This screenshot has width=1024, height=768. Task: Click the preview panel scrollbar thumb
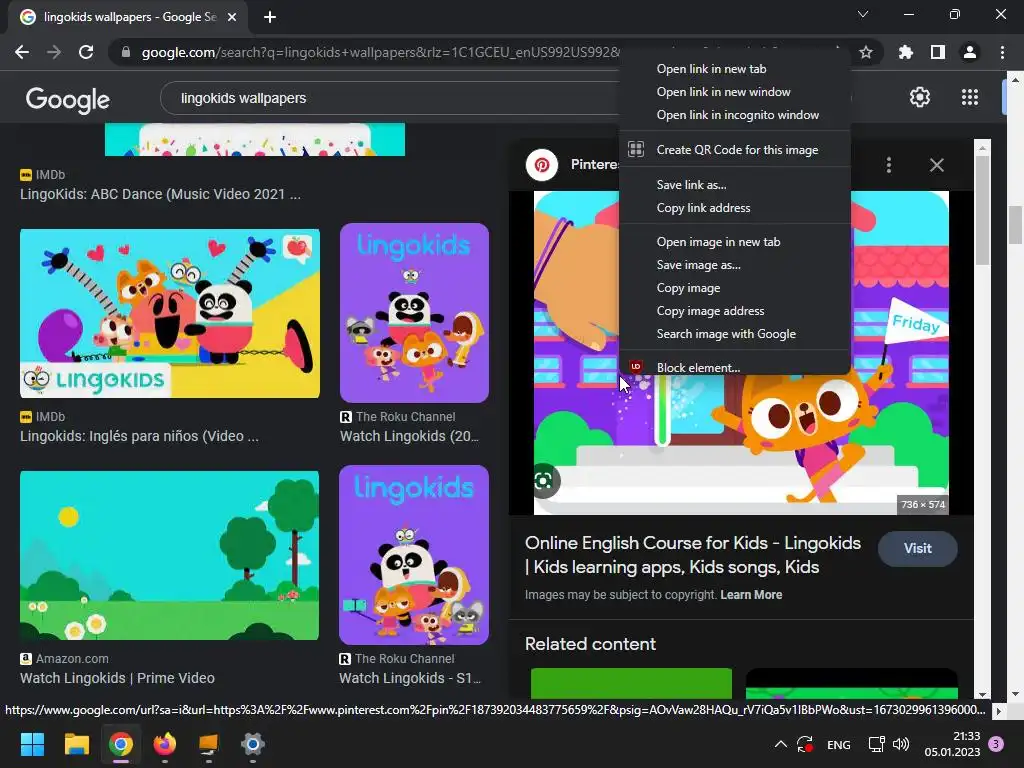pos(982,209)
